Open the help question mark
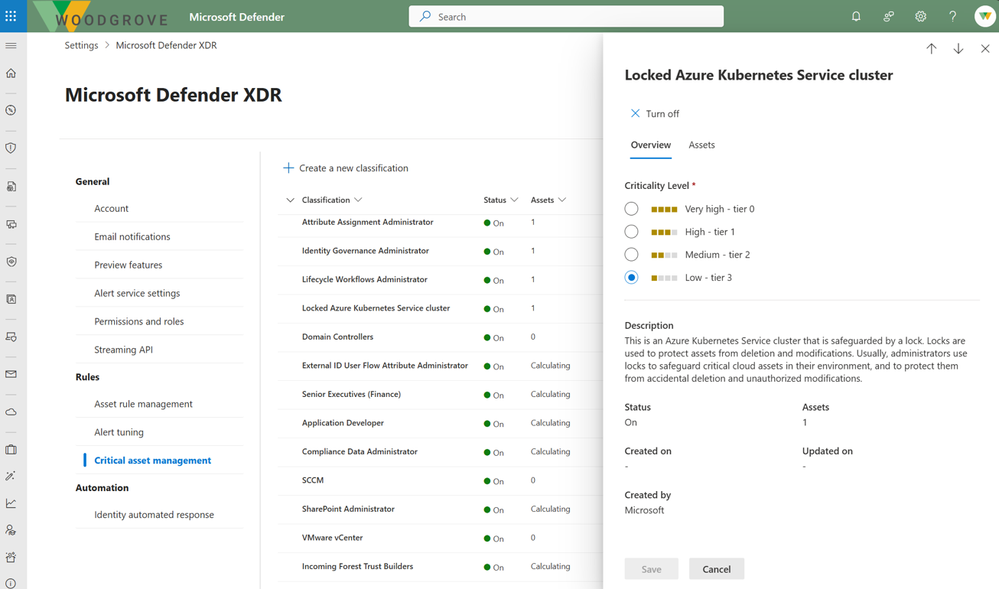 click(x=952, y=17)
